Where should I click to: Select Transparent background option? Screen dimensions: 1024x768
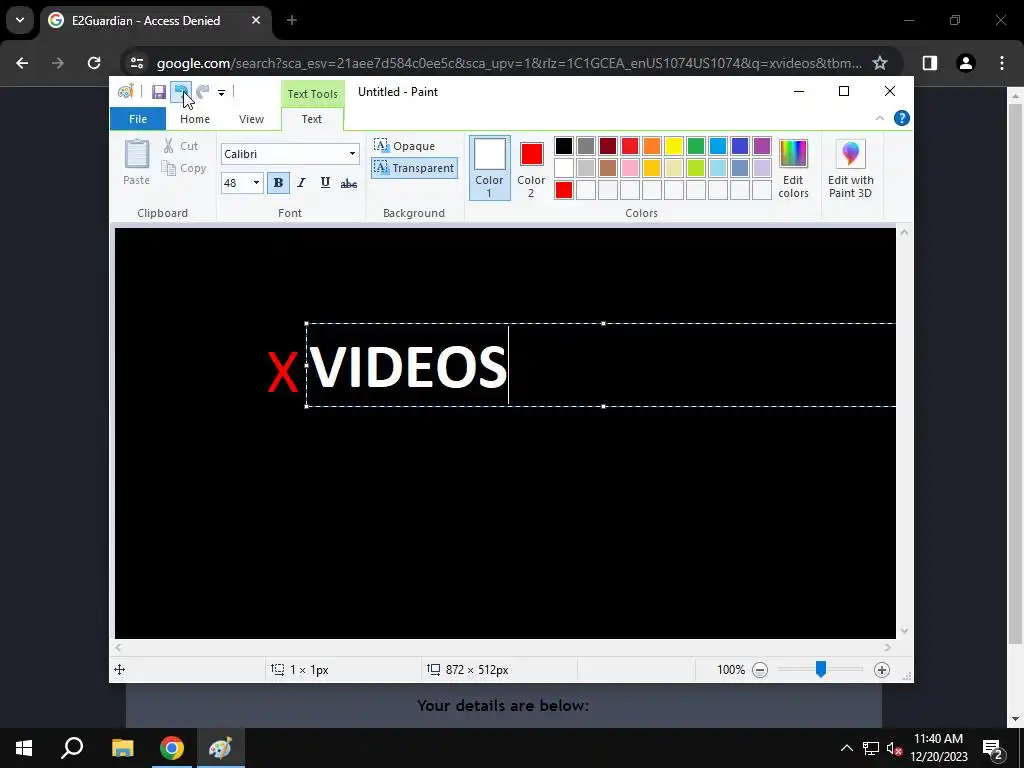click(414, 168)
